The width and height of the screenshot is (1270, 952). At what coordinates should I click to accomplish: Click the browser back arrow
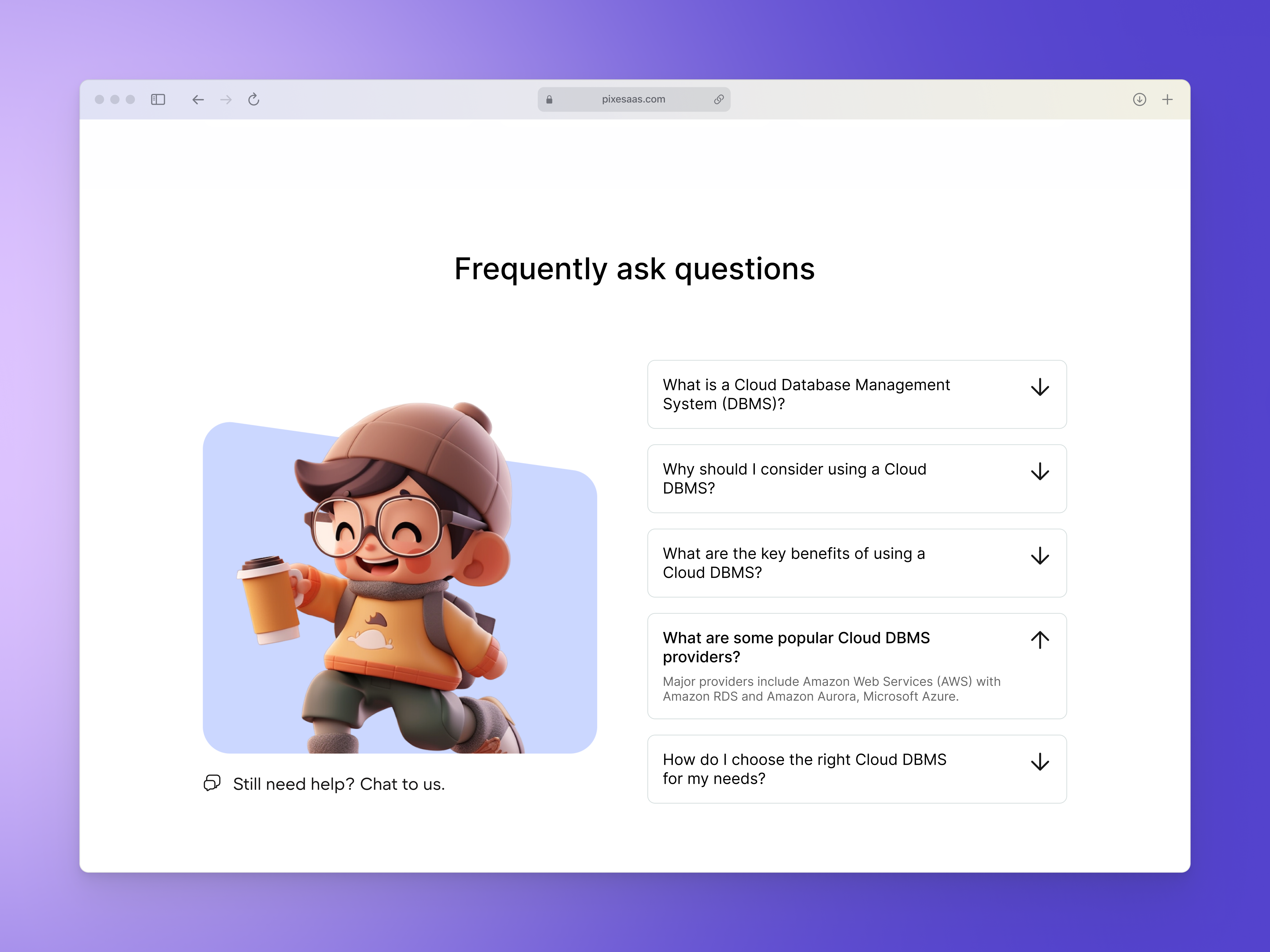pos(198,100)
